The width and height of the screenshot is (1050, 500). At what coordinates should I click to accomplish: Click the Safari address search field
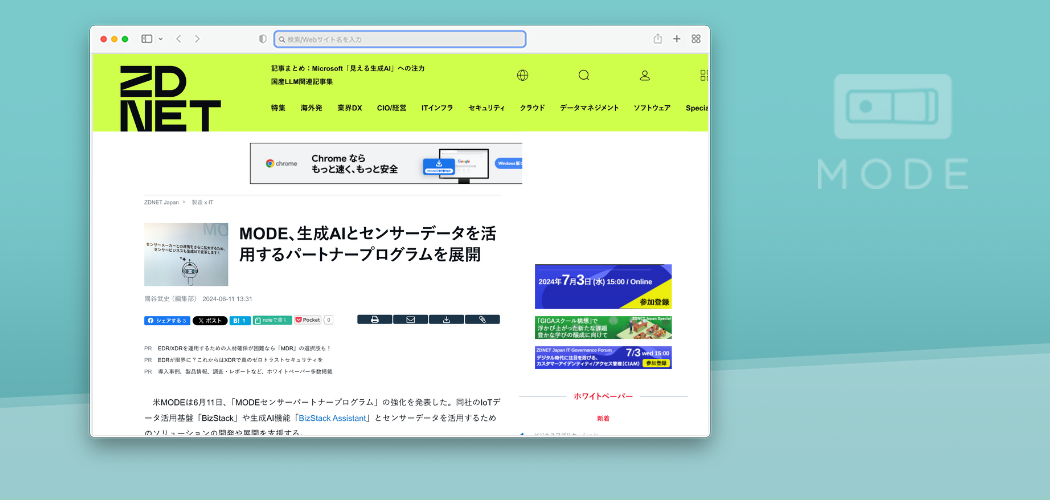(x=400, y=39)
